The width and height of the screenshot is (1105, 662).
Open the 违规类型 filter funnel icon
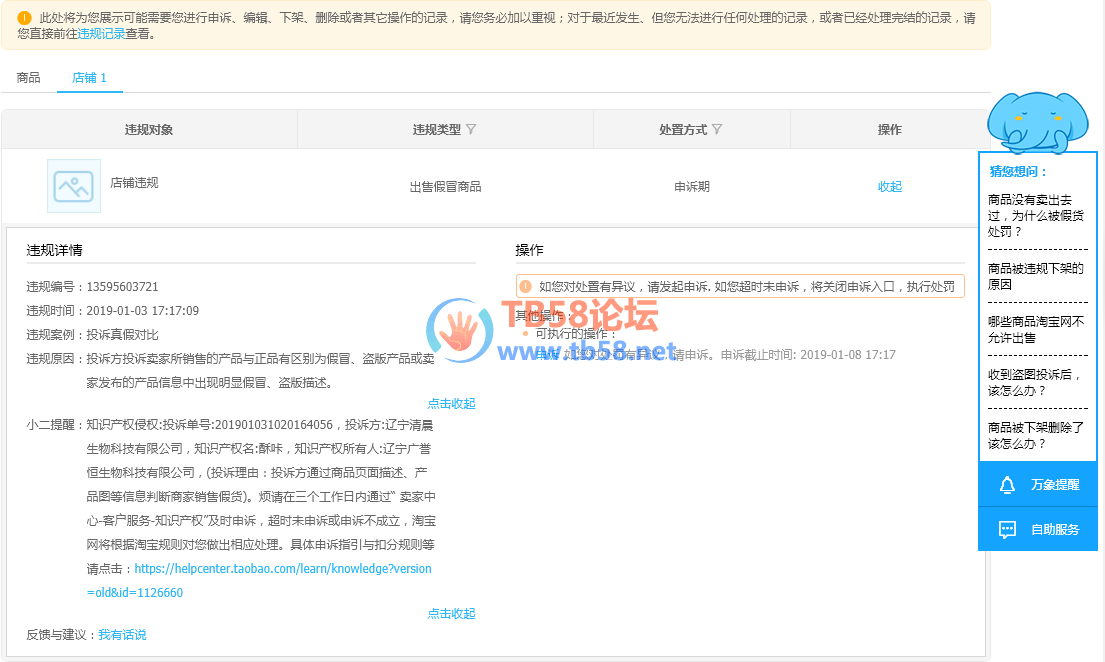tap(471, 129)
